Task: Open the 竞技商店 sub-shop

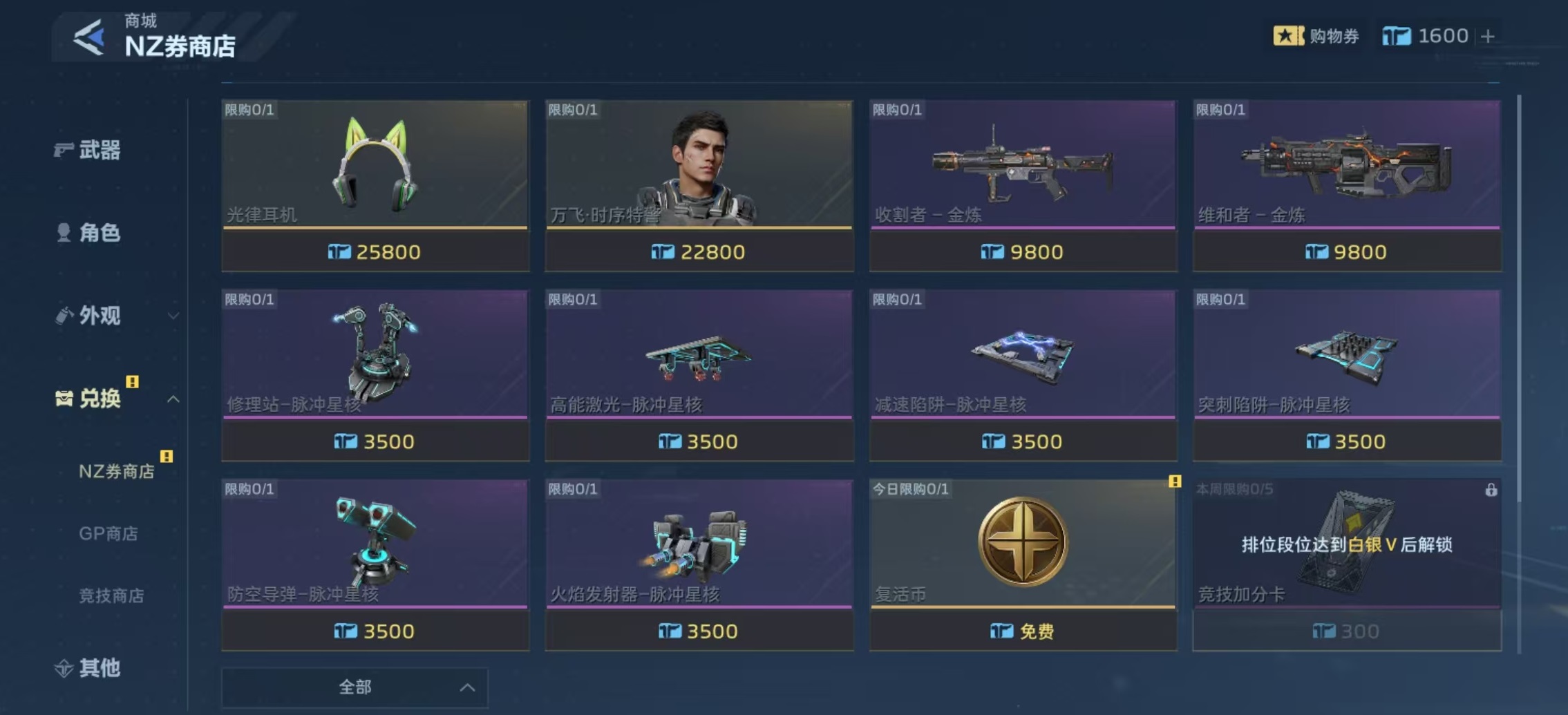Action: coord(111,595)
